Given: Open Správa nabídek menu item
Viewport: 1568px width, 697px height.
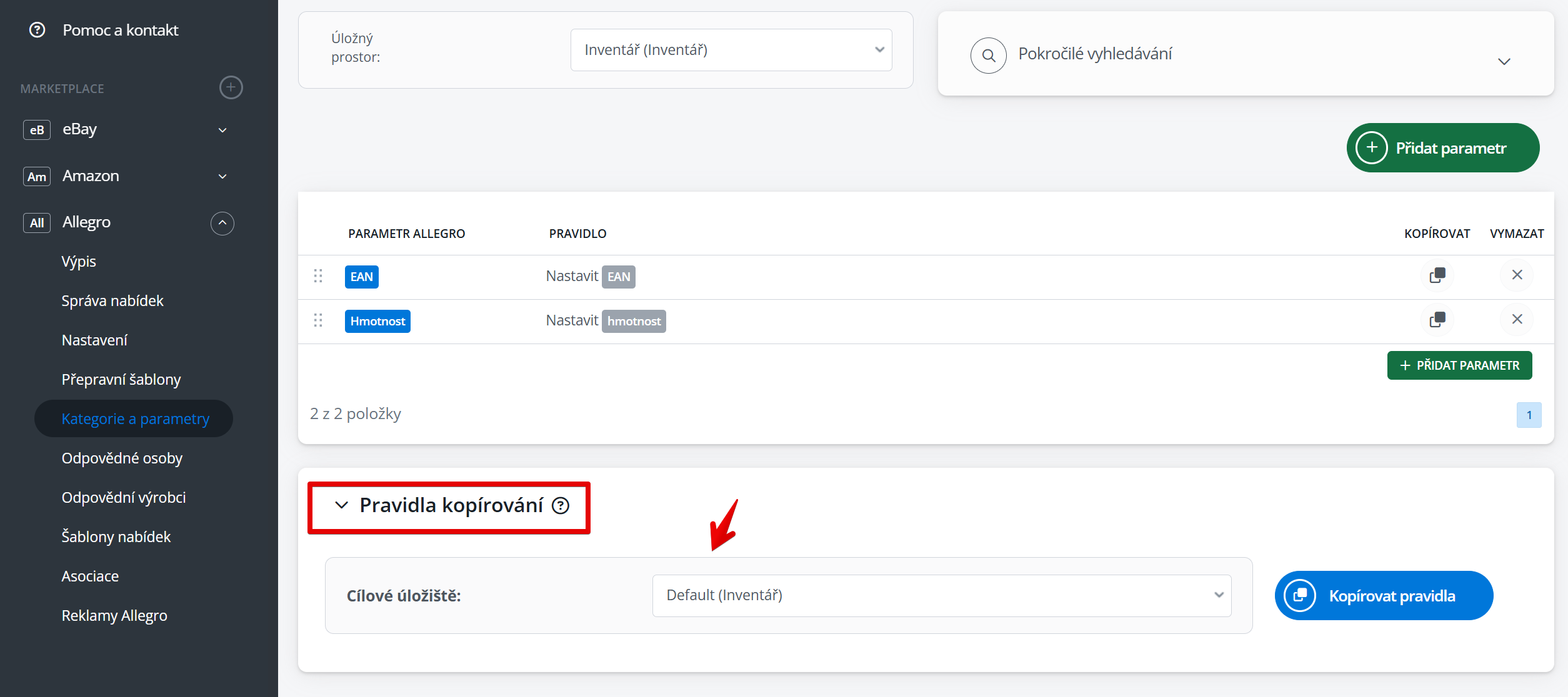Looking at the screenshot, I should pos(112,301).
